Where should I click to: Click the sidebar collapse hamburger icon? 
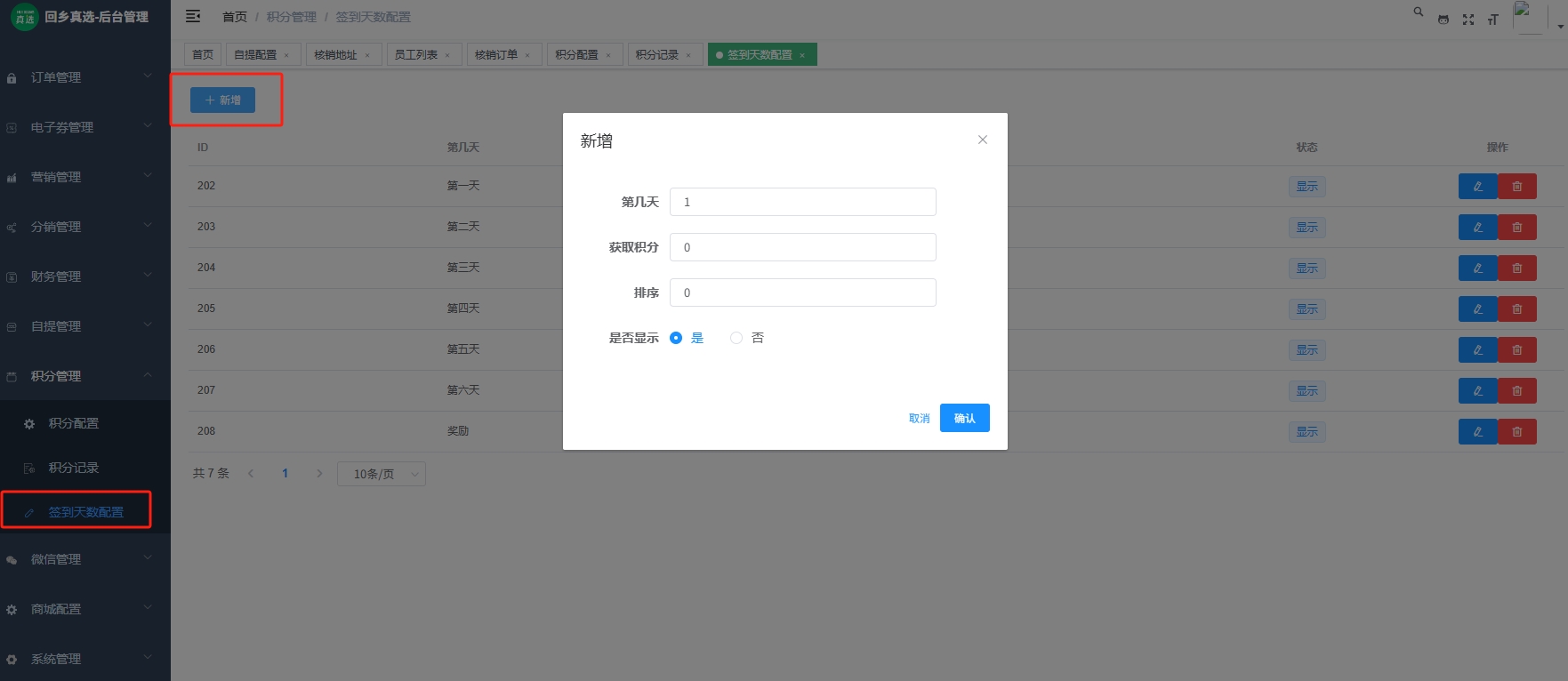[193, 17]
